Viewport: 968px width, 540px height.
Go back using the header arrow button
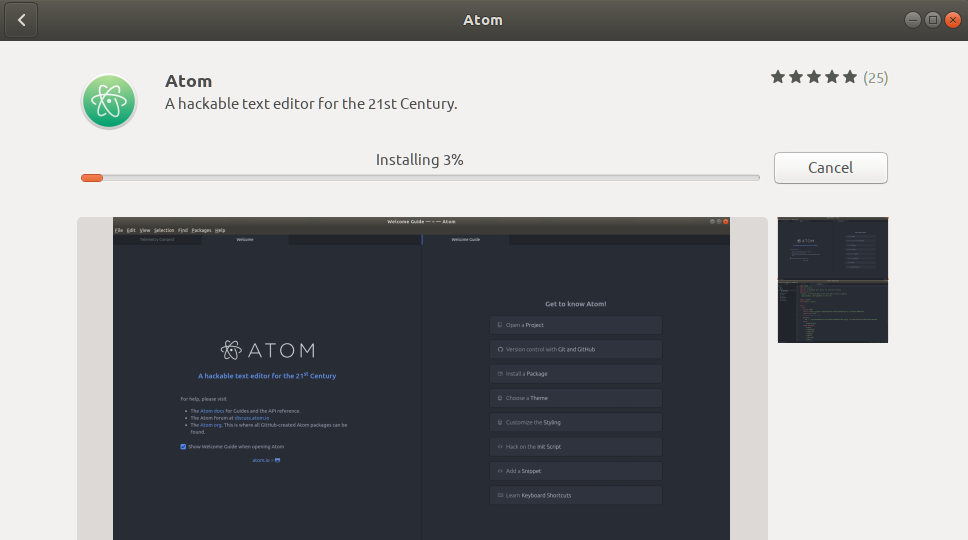click(x=21, y=20)
